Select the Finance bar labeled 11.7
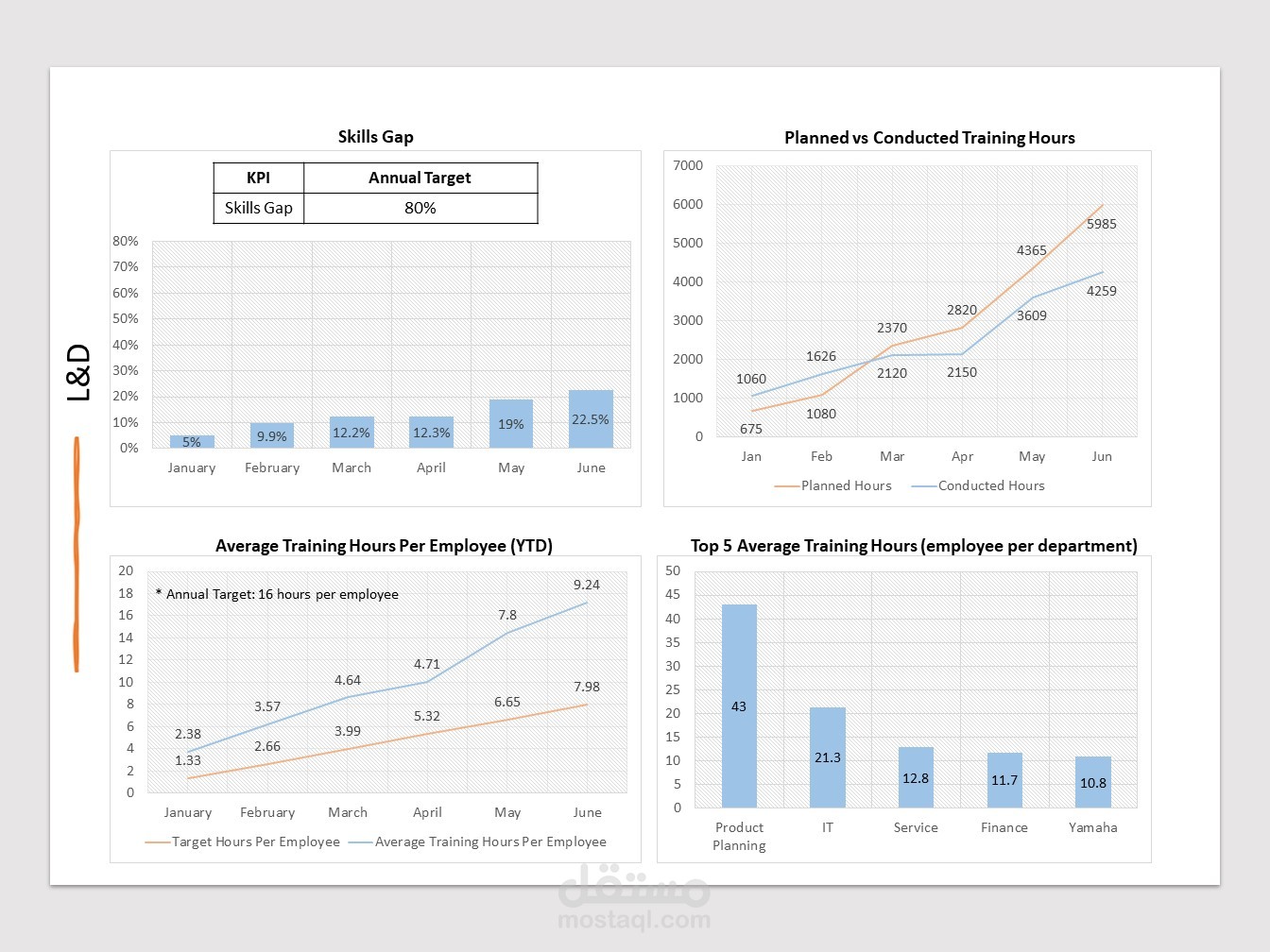This screenshot has width=1270, height=952. point(1004,780)
